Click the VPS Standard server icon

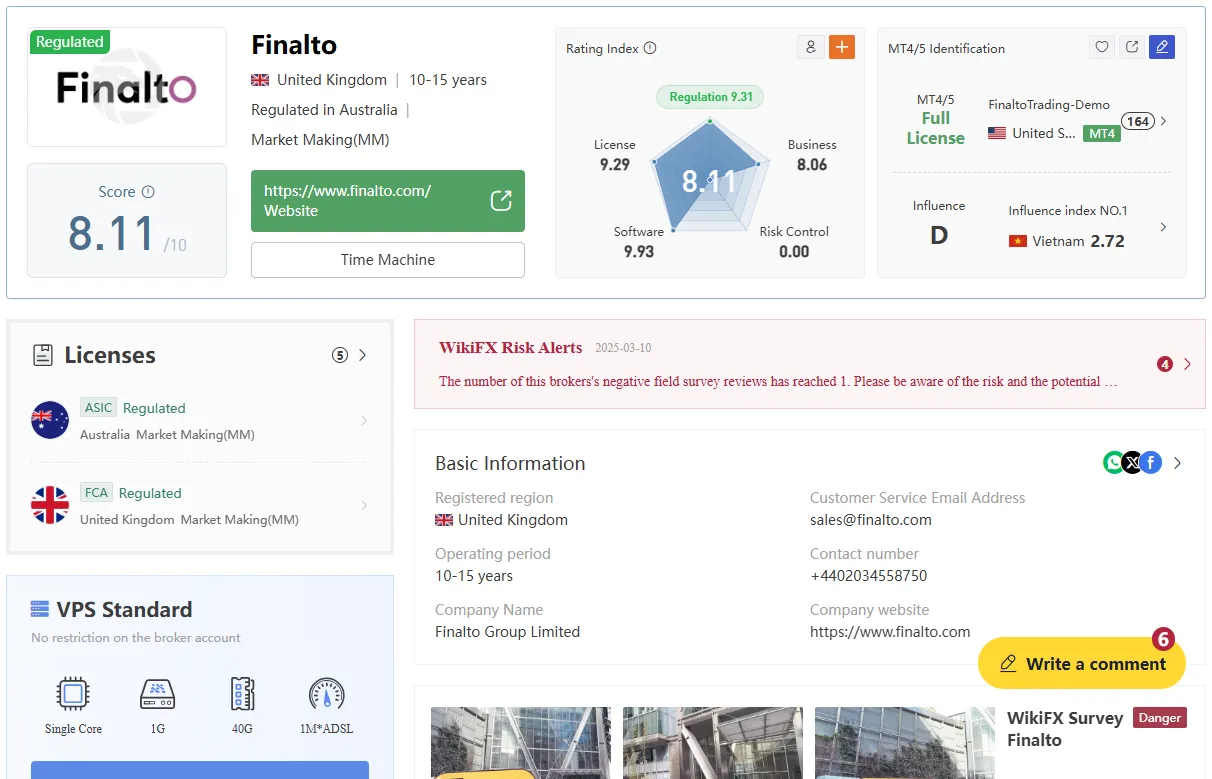tap(40, 609)
